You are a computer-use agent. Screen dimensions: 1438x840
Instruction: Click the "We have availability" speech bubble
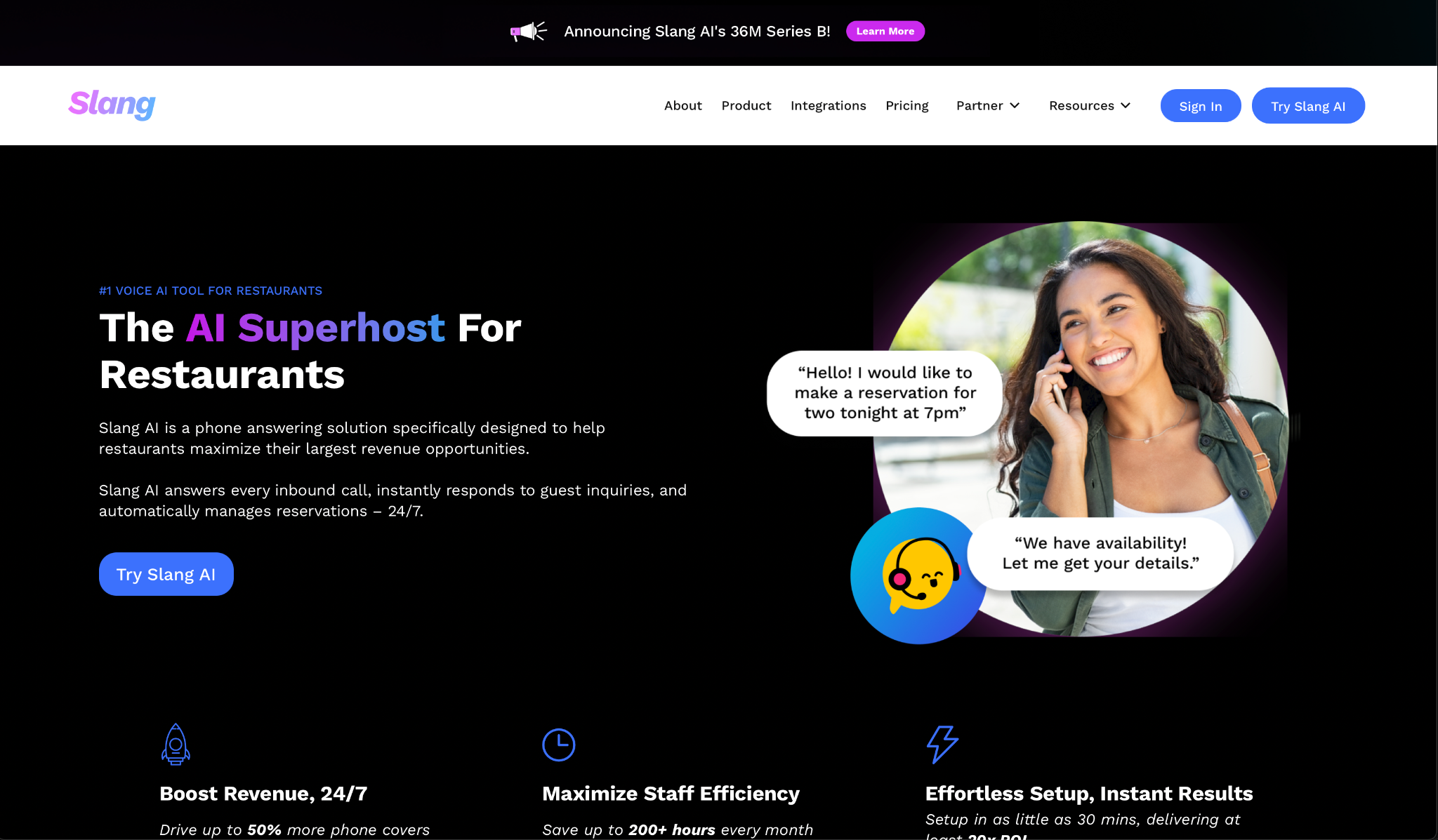click(x=1100, y=553)
